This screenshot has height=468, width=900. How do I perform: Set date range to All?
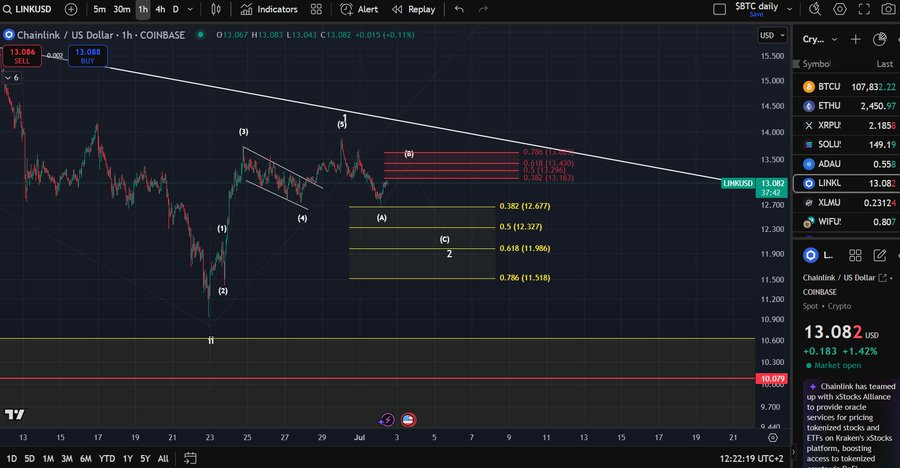coord(164,458)
